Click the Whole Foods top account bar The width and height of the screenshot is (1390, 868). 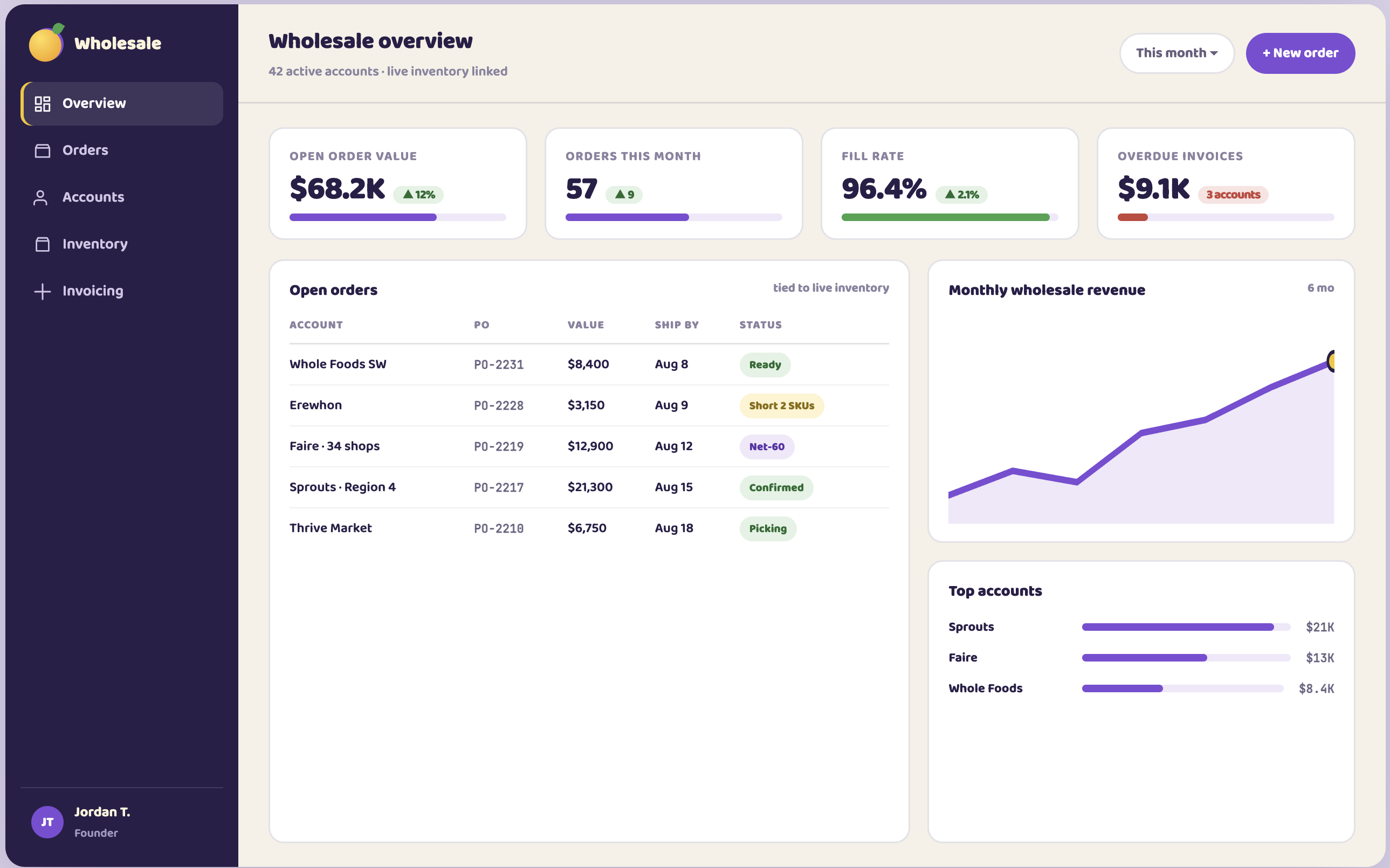[x=1183, y=688]
